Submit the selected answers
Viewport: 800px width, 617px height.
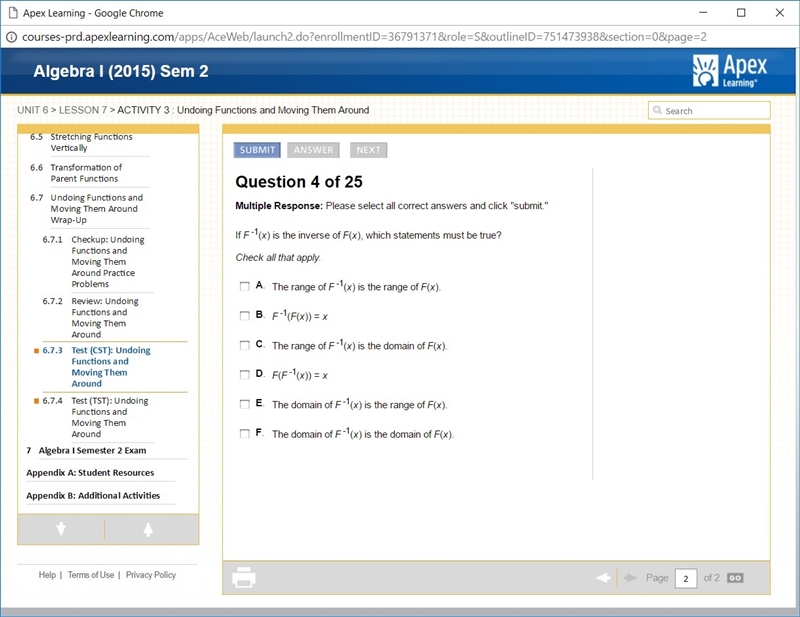(x=257, y=150)
